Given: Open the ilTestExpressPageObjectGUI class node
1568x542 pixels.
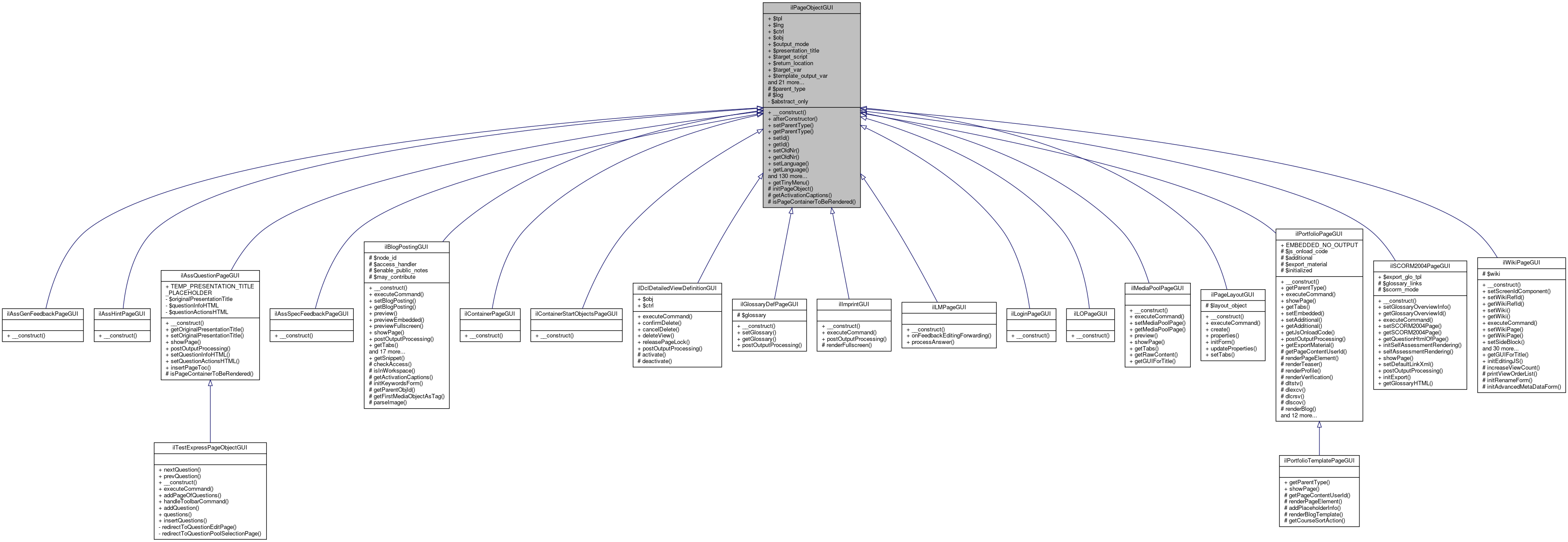Looking at the screenshot, I should point(210,491).
